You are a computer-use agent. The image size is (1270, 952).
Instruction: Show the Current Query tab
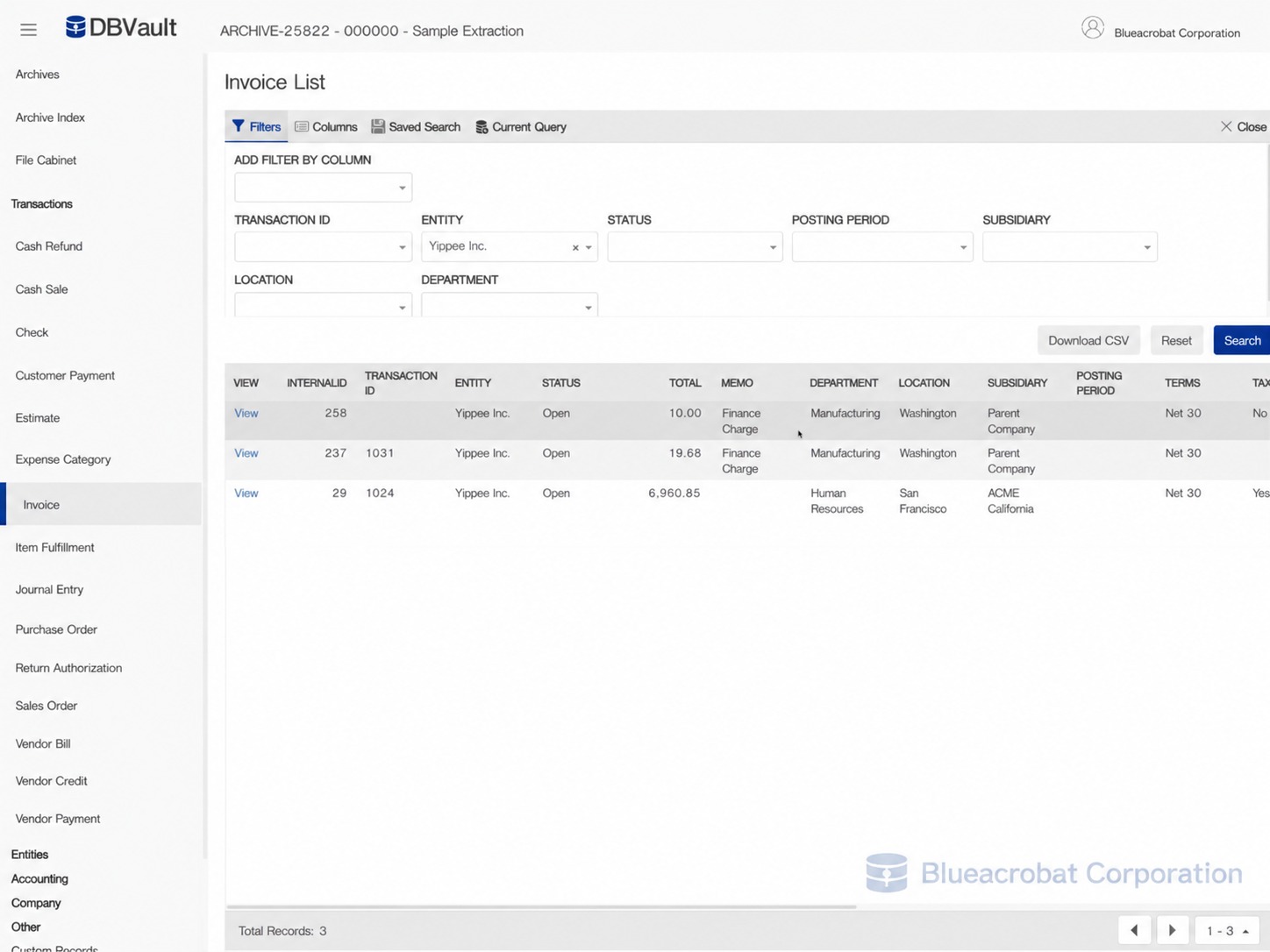point(521,126)
